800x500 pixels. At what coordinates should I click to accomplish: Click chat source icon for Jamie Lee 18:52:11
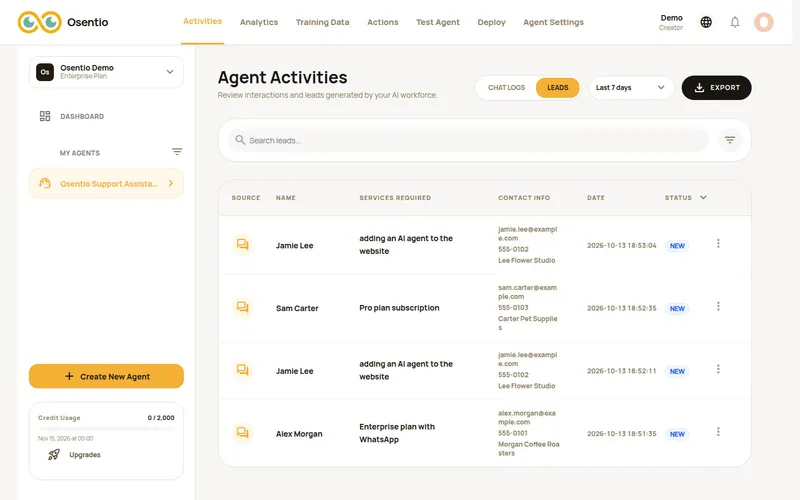click(x=242, y=370)
